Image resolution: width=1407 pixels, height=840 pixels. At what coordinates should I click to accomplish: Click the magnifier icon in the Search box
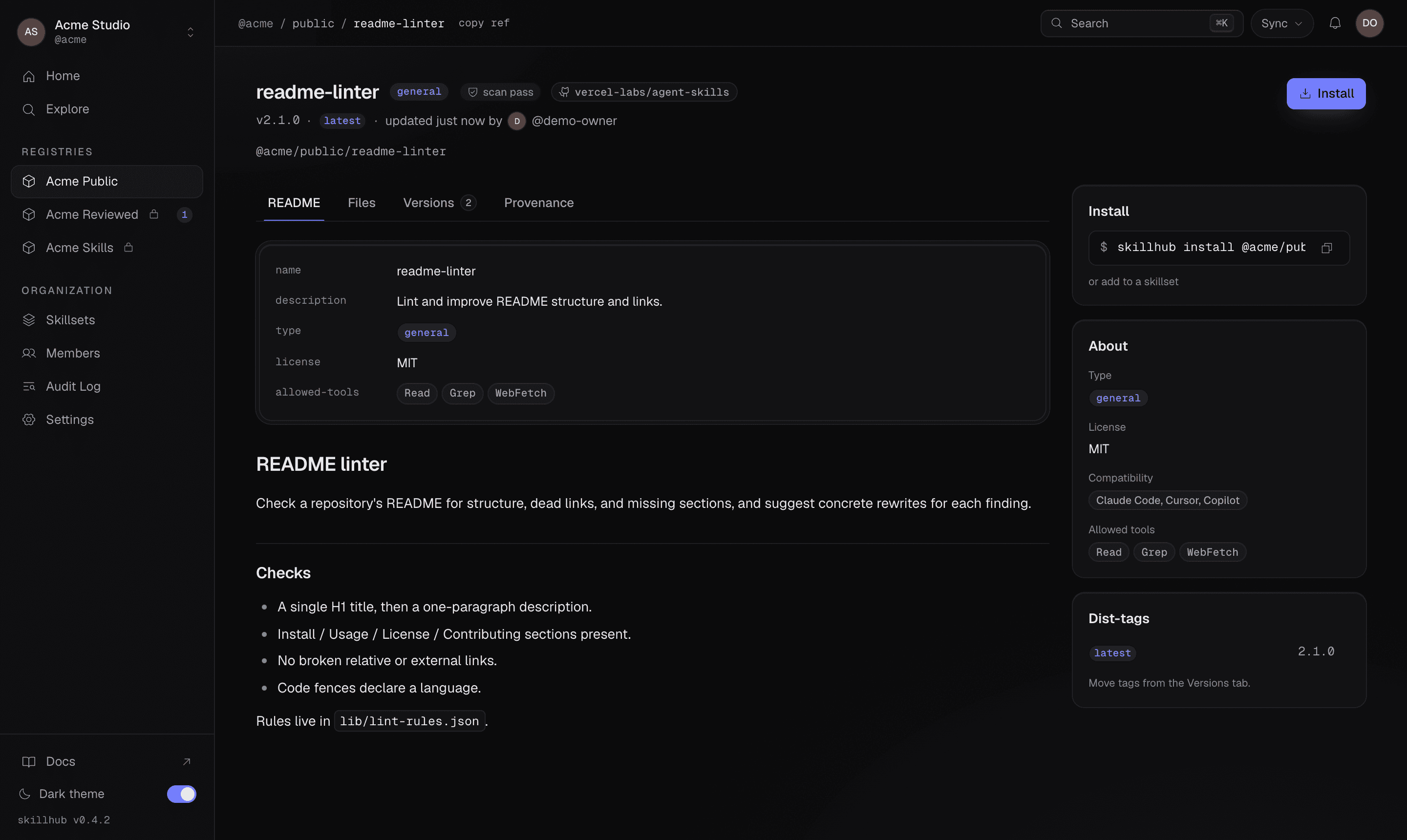(1056, 23)
